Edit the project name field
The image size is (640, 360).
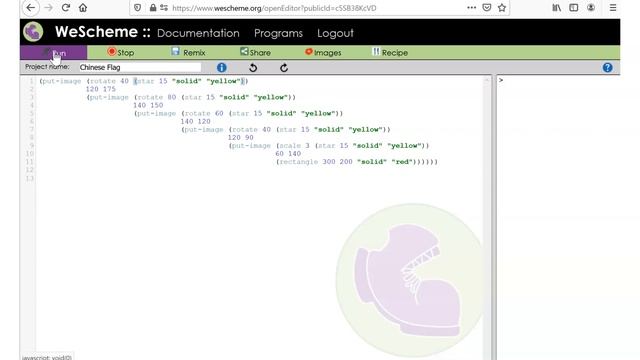[140, 67]
